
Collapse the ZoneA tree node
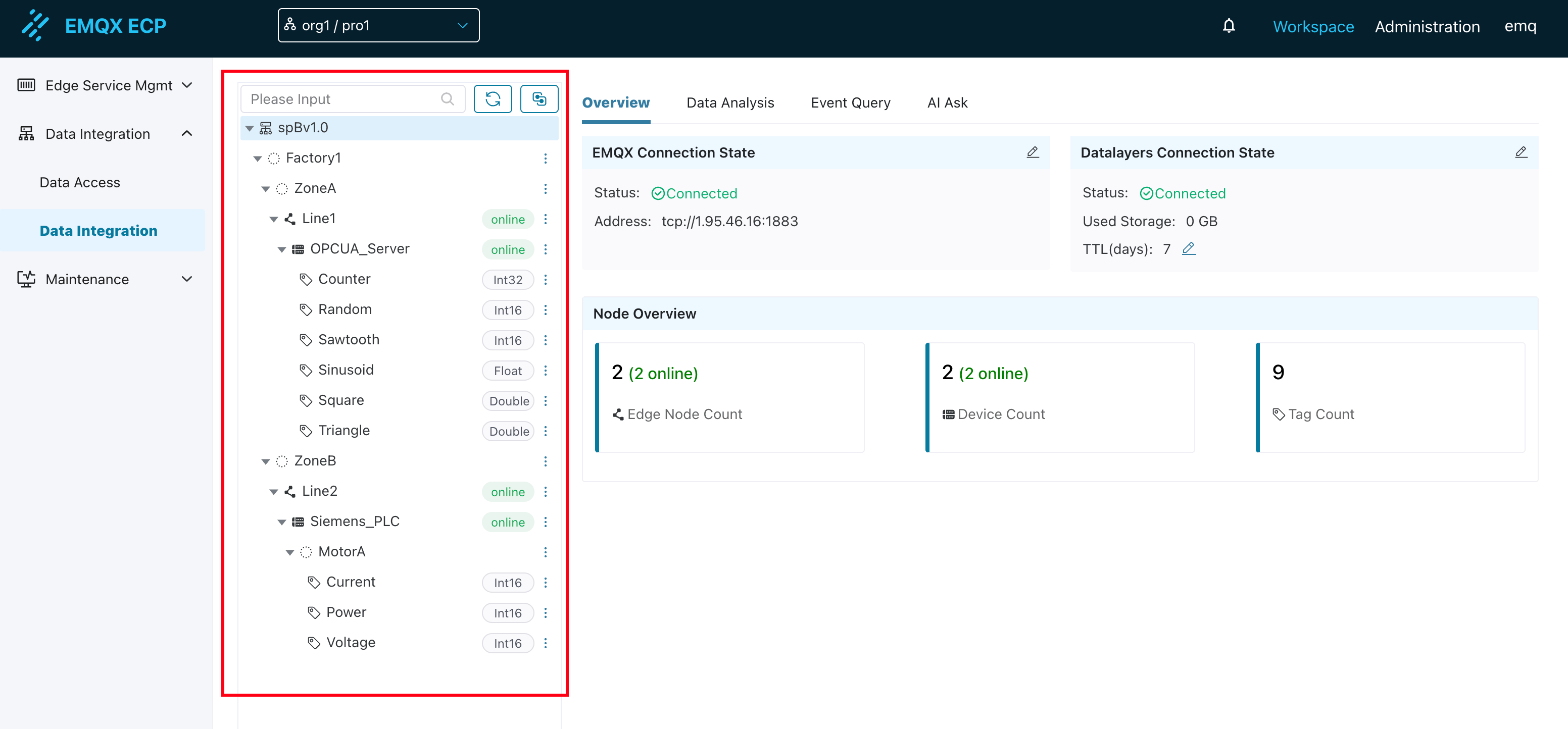pyautogui.click(x=265, y=189)
